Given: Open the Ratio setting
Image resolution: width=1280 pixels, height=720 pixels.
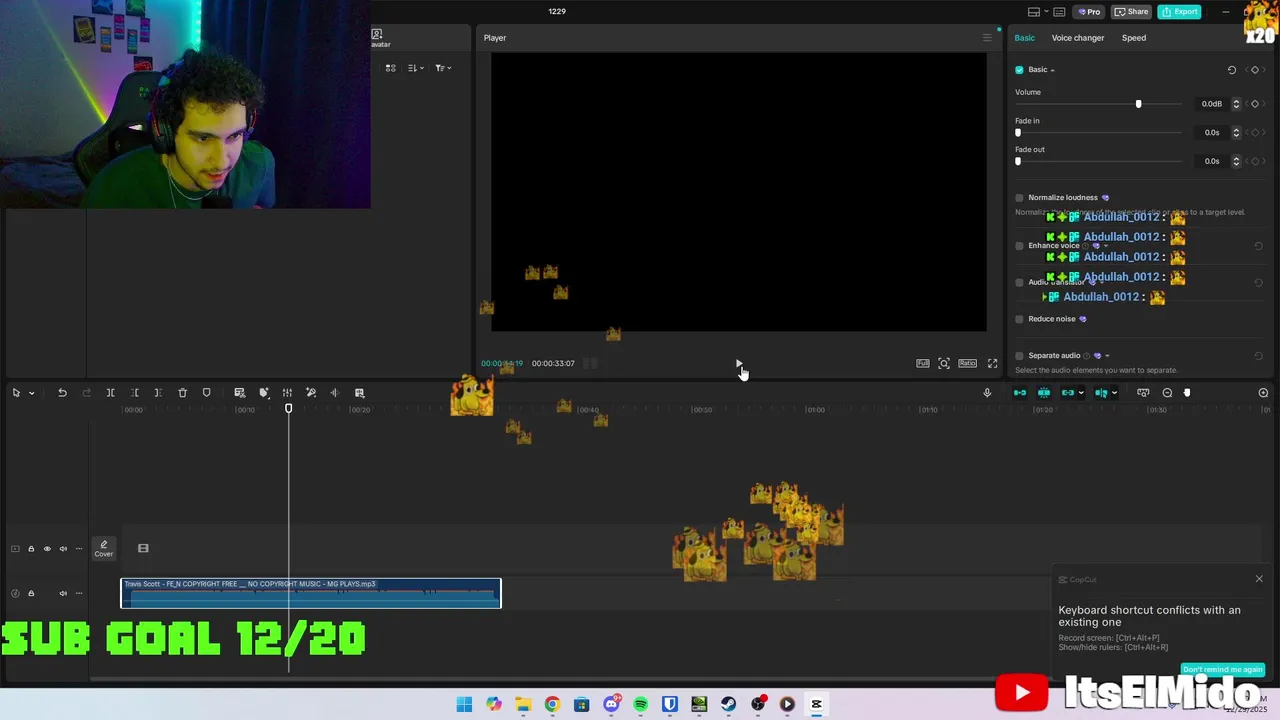Looking at the screenshot, I should point(967,363).
